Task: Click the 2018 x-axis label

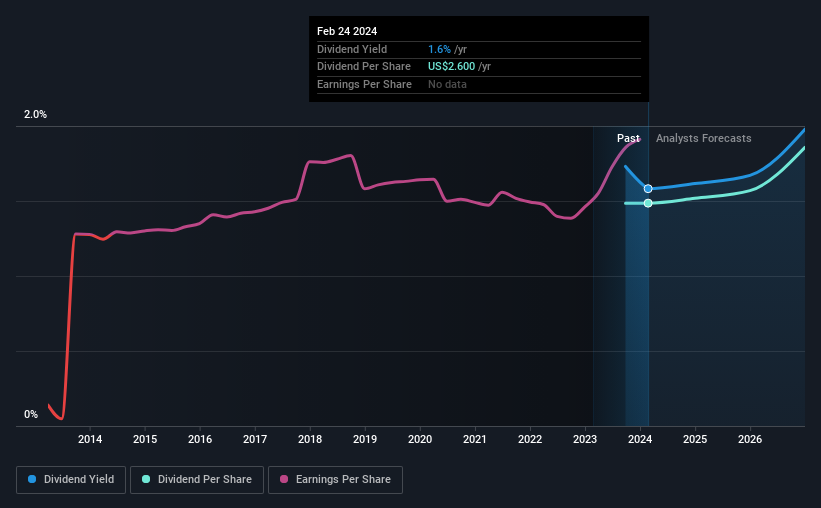Action: coord(310,439)
